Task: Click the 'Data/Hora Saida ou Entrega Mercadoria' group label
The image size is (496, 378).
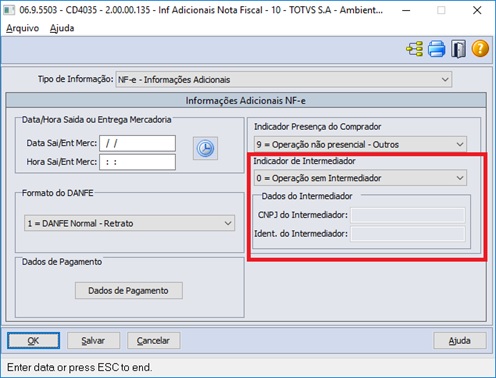Action: (96, 120)
